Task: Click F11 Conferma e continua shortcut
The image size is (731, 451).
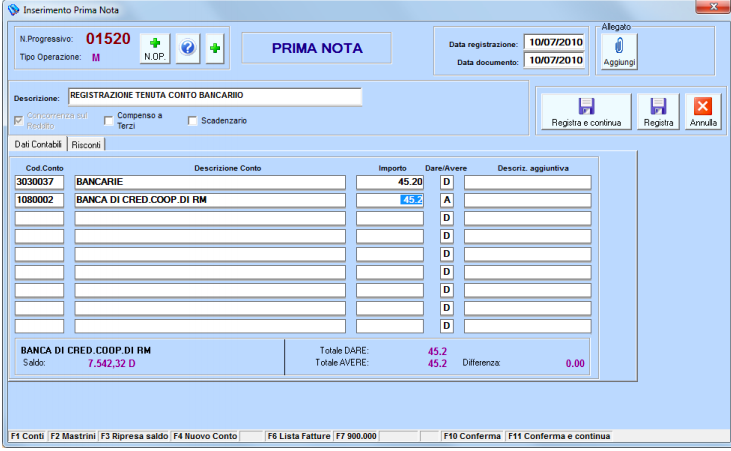Action: 559,436
